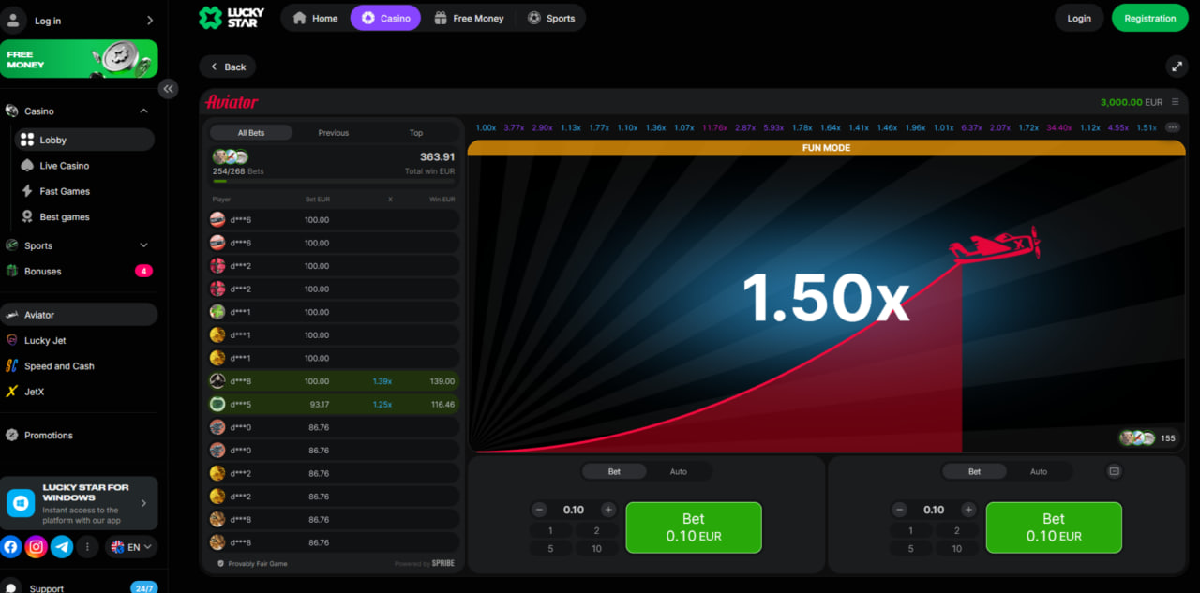
Task: Open Aviator hamburger menu near balance
Action: tap(1175, 102)
